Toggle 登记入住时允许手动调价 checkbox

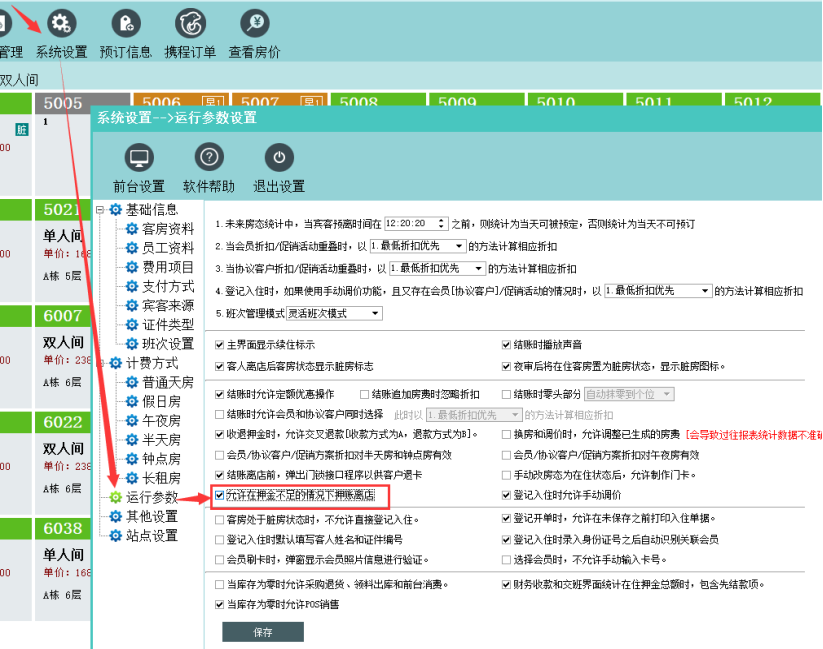[506, 495]
